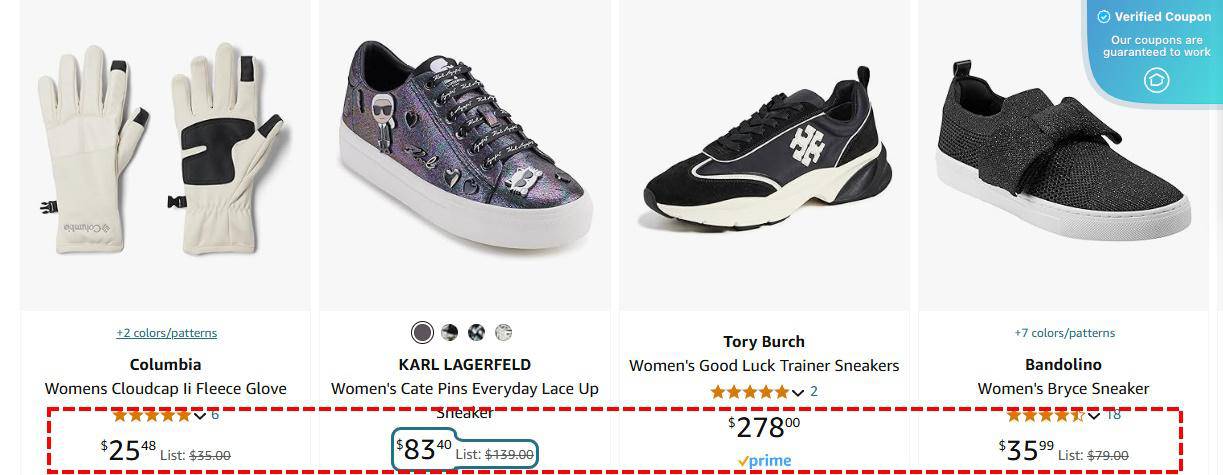Click the $83.40 Karl Lagerfeld price
Image resolution: width=1223 pixels, height=475 pixels.
424,449
